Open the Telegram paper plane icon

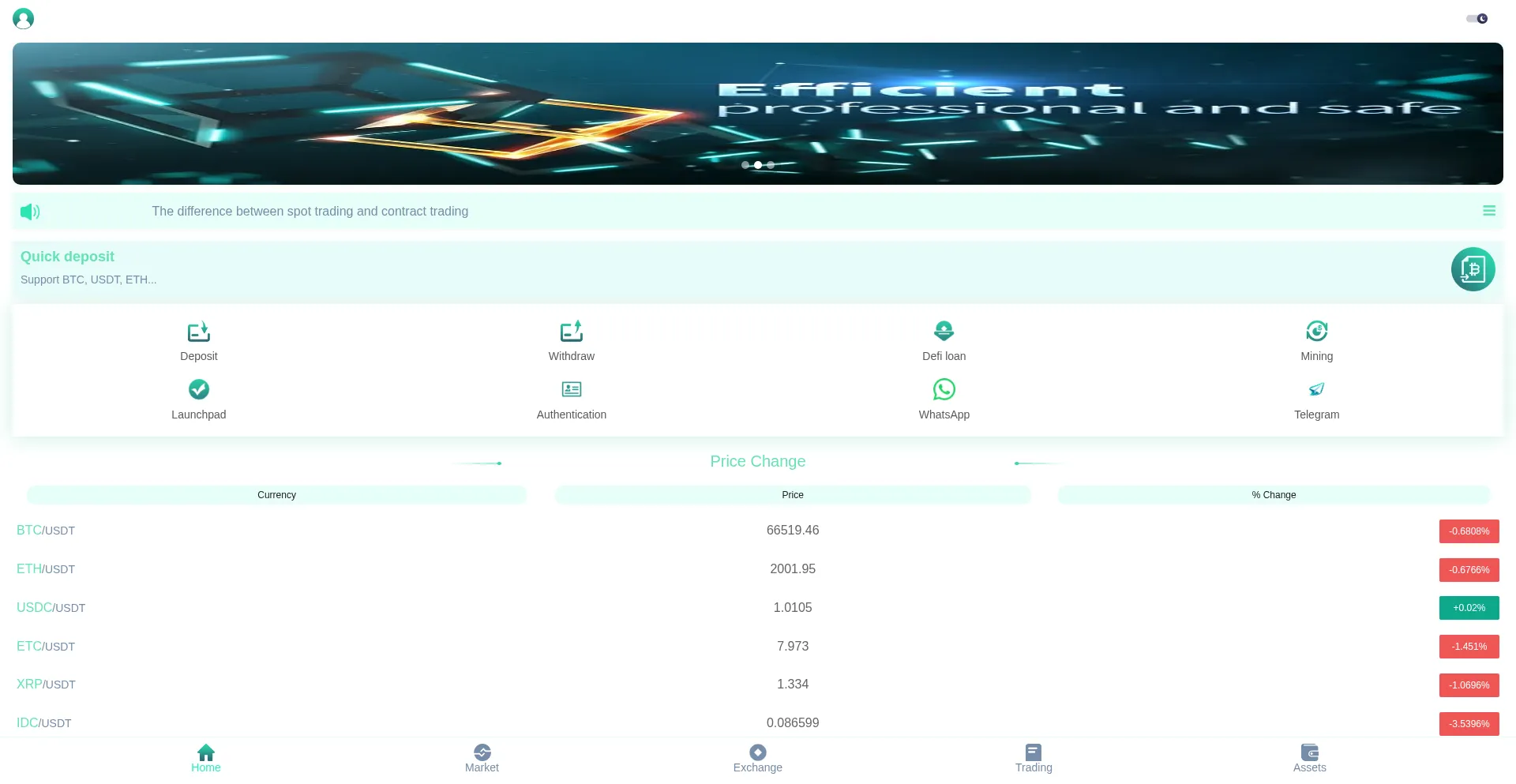[x=1317, y=389]
